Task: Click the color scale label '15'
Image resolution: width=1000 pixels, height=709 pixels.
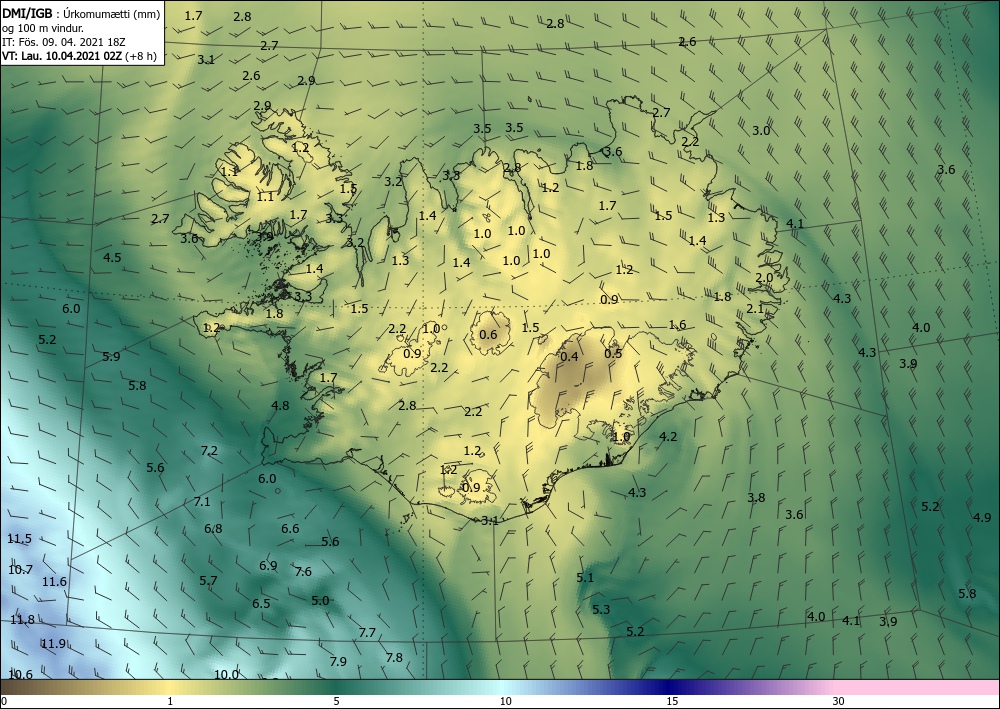Action: click(672, 701)
